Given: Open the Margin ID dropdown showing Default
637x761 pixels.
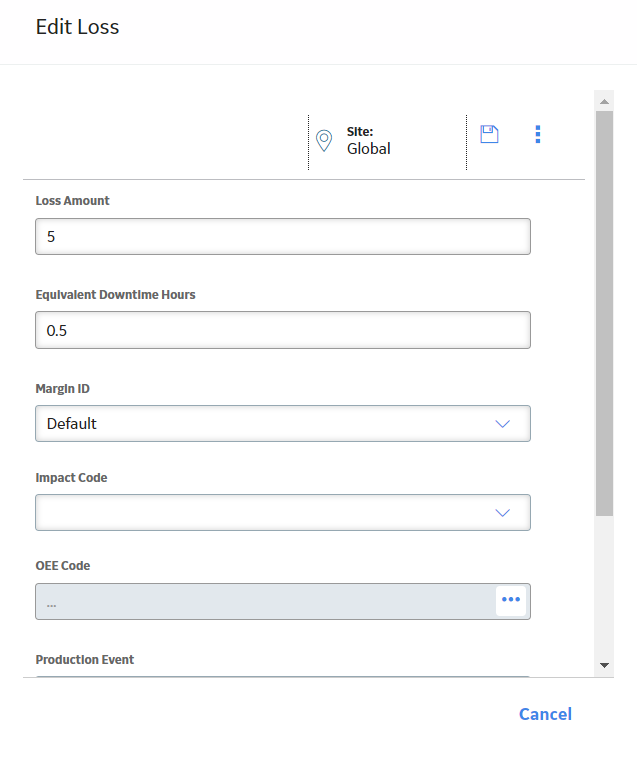Looking at the screenshot, I should [283, 424].
